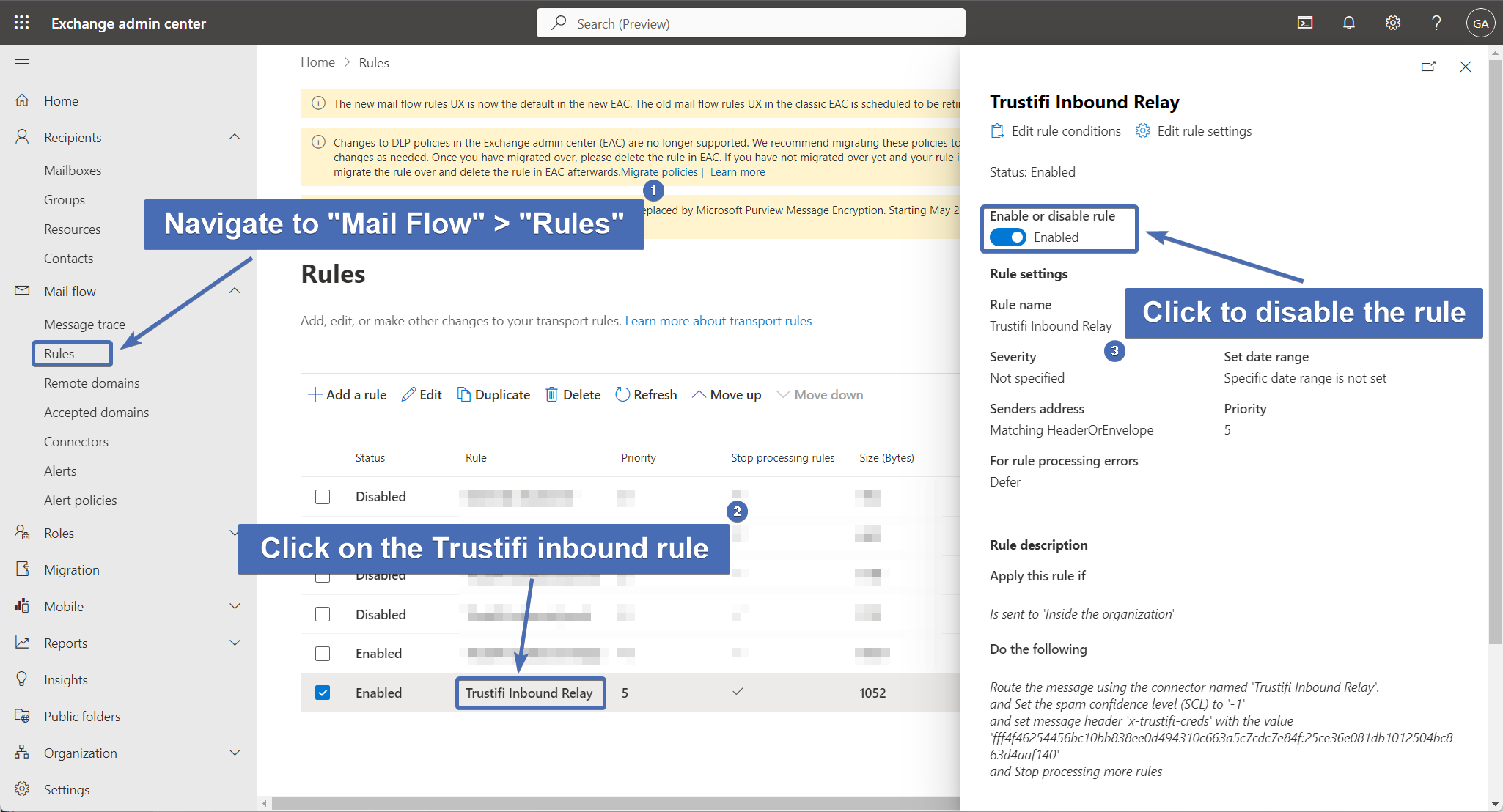Screen dimensions: 1503x812
Task: Check the checkbox above the Enabled blurred rule
Action: tap(323, 614)
